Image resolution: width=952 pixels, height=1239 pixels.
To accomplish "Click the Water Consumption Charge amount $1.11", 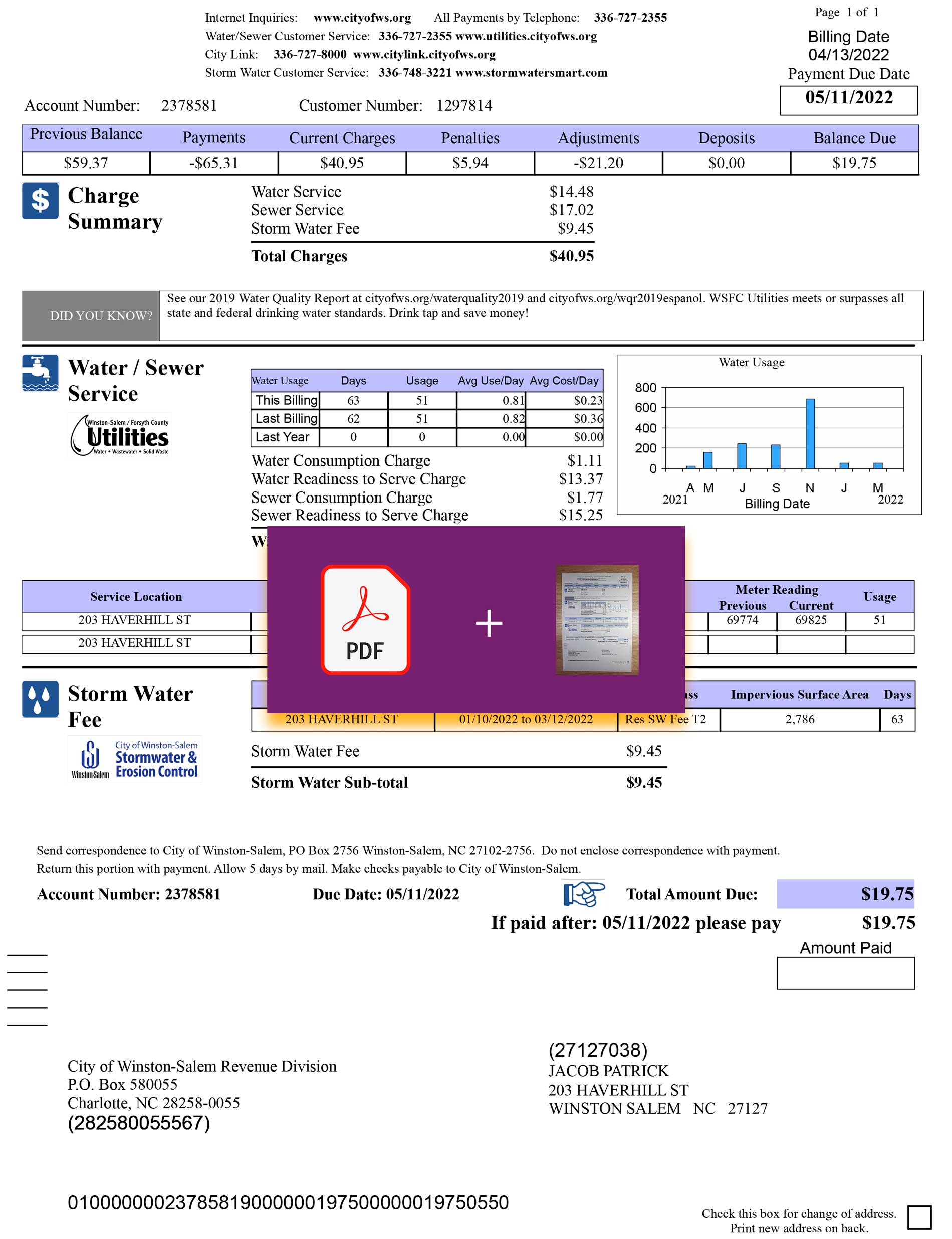I will click(585, 460).
